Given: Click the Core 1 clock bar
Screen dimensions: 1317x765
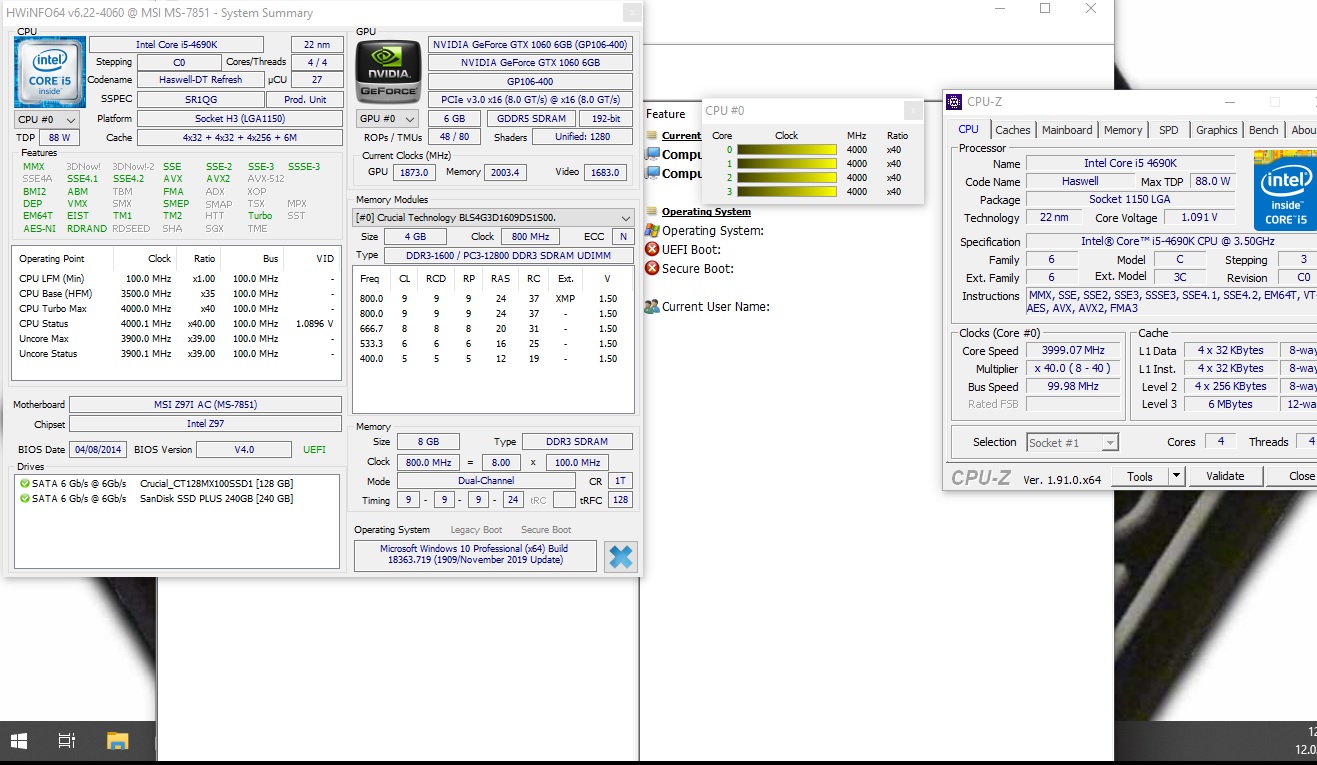Looking at the screenshot, I should point(786,164).
